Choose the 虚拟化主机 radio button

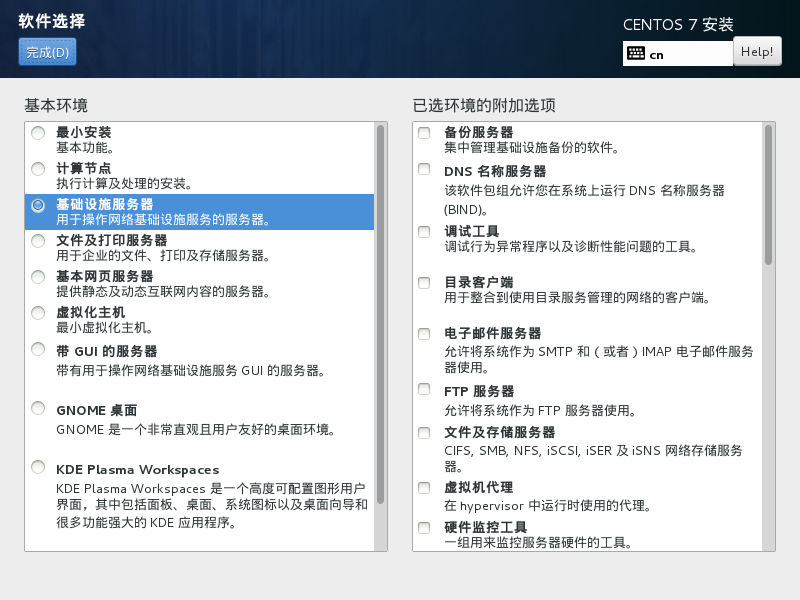tap(38, 313)
